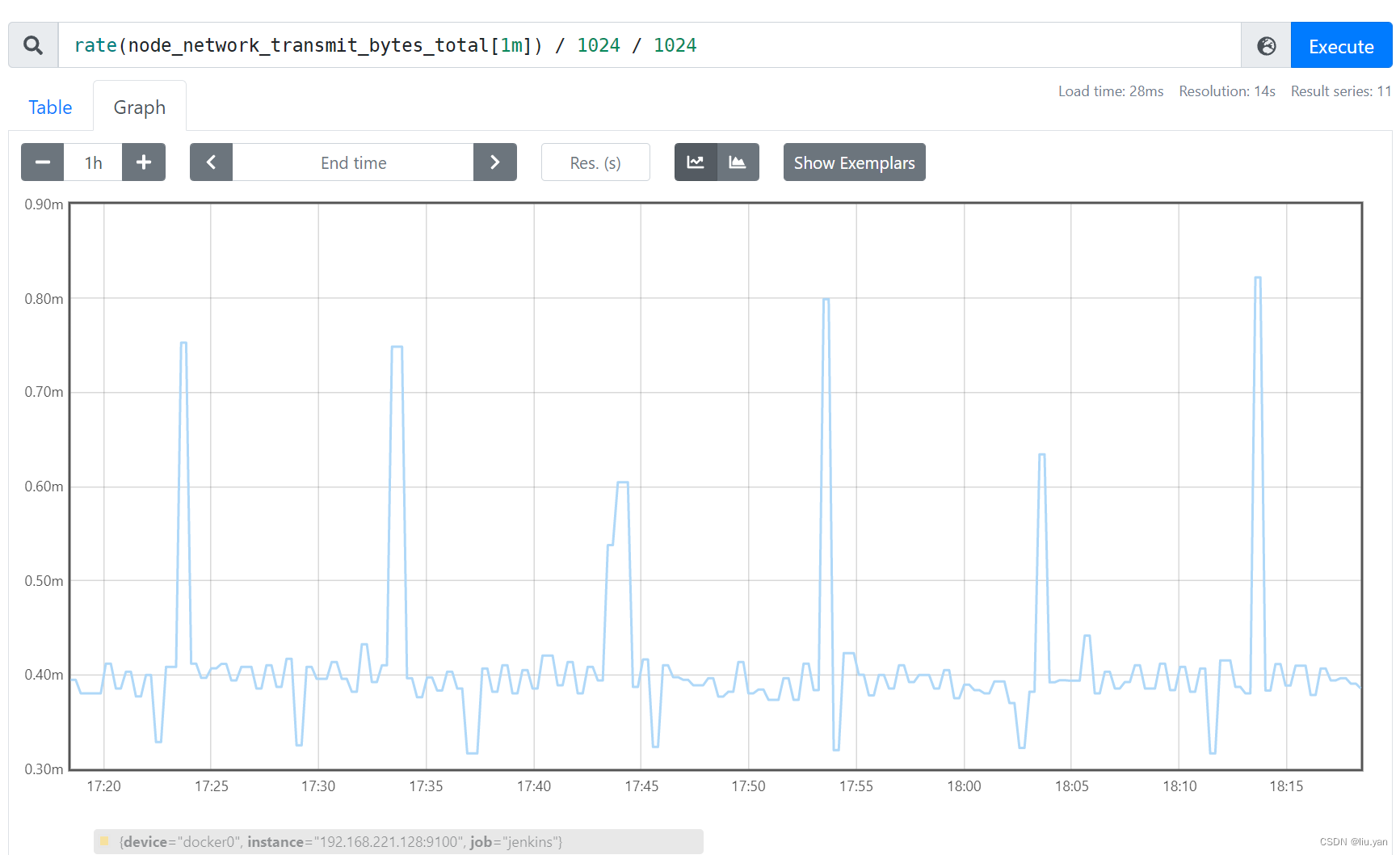The image size is (1400, 855).
Task: Click the Load time: 28ms text
Action: tap(1111, 91)
